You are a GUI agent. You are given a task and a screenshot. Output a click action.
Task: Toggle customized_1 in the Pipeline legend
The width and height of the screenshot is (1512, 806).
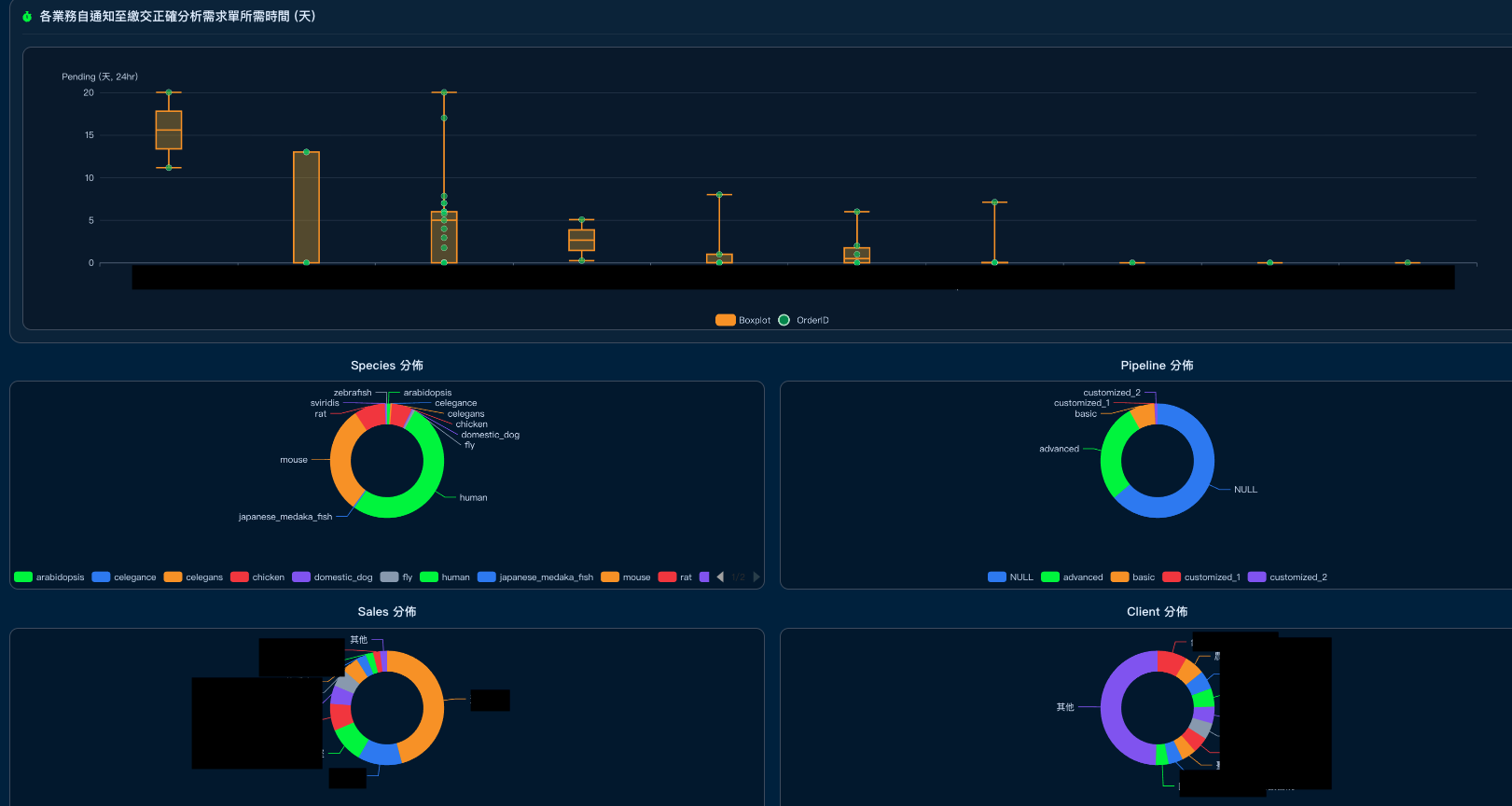coord(1201,577)
